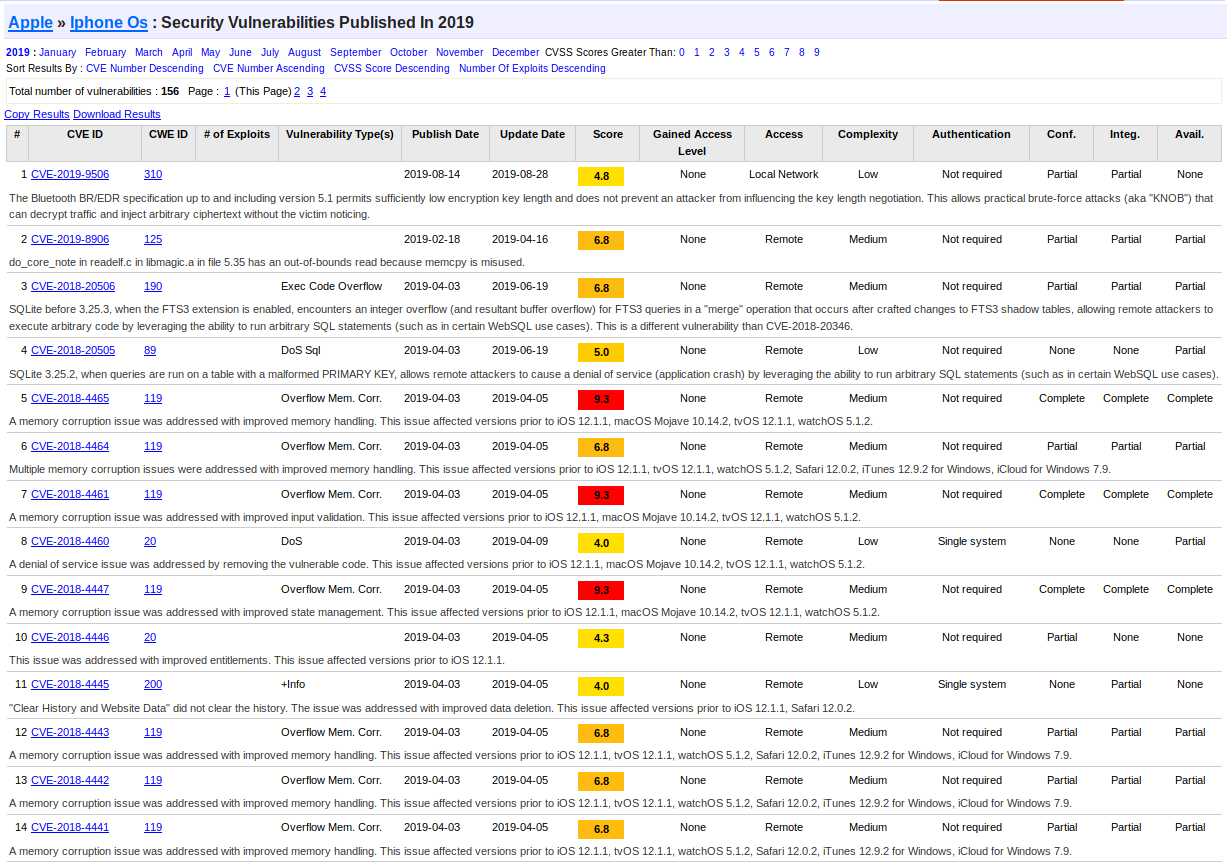The height and width of the screenshot is (866, 1227).
Task: Click Download Results link
Action: pyautogui.click(x=116, y=114)
